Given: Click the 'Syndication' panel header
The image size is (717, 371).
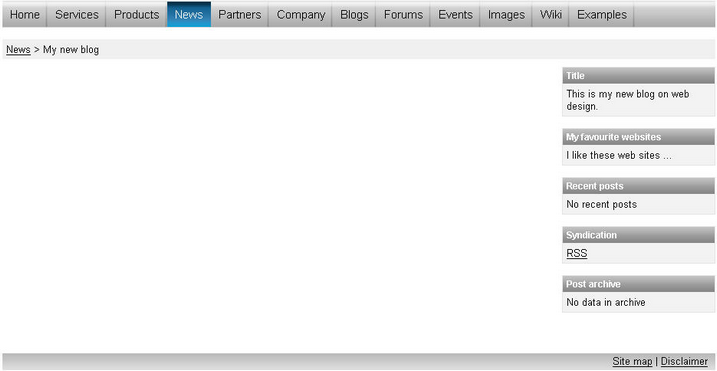Looking at the screenshot, I should click(x=638, y=235).
